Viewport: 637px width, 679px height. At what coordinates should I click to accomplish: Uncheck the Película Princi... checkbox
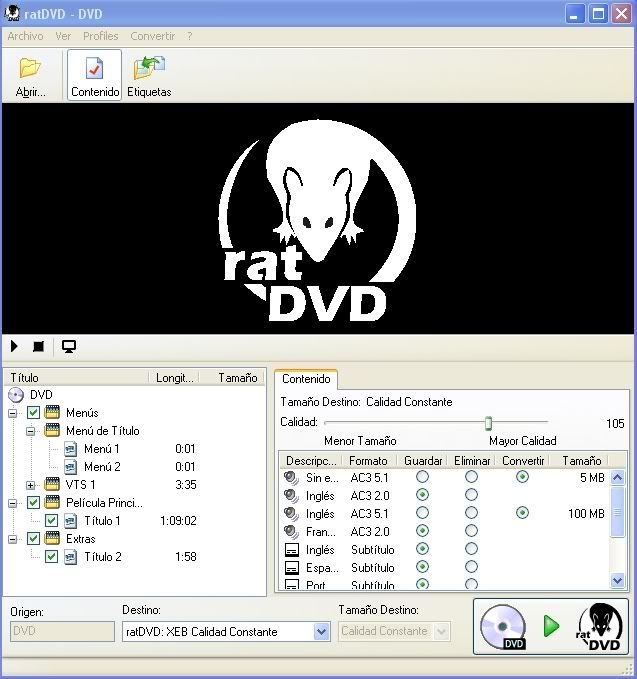point(33,503)
